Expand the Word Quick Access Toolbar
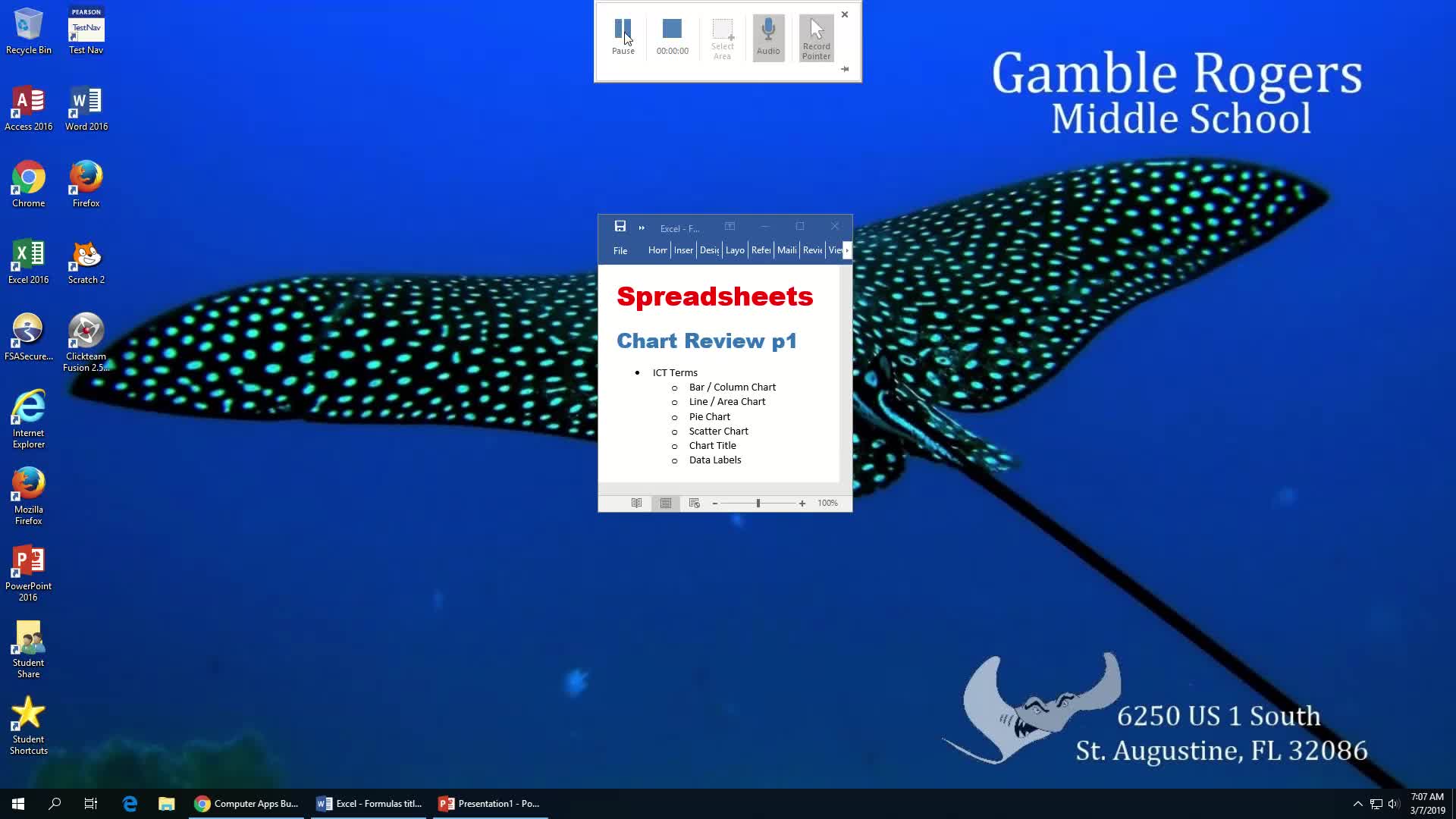1456x819 pixels. [642, 227]
